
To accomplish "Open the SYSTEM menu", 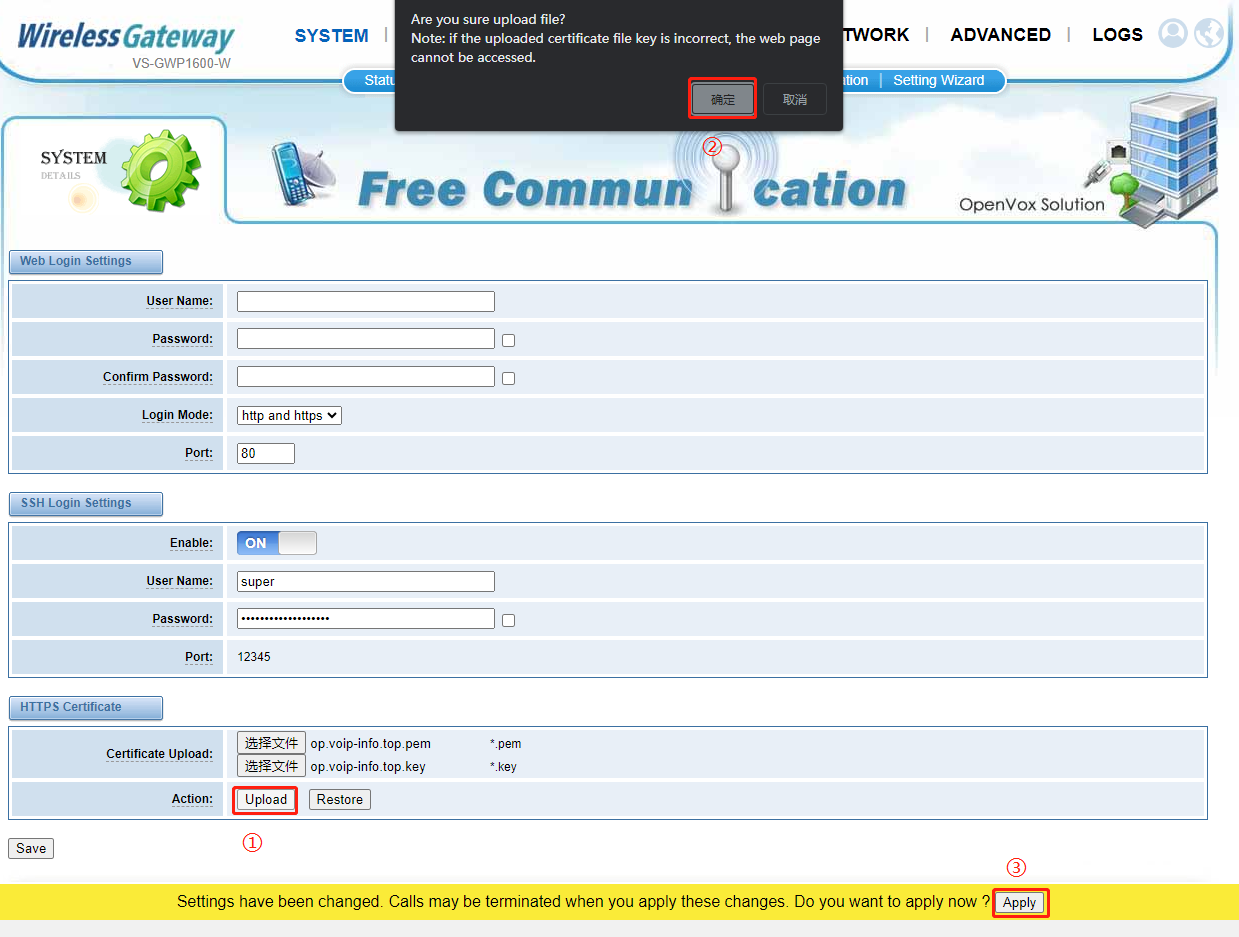I will tap(332, 35).
